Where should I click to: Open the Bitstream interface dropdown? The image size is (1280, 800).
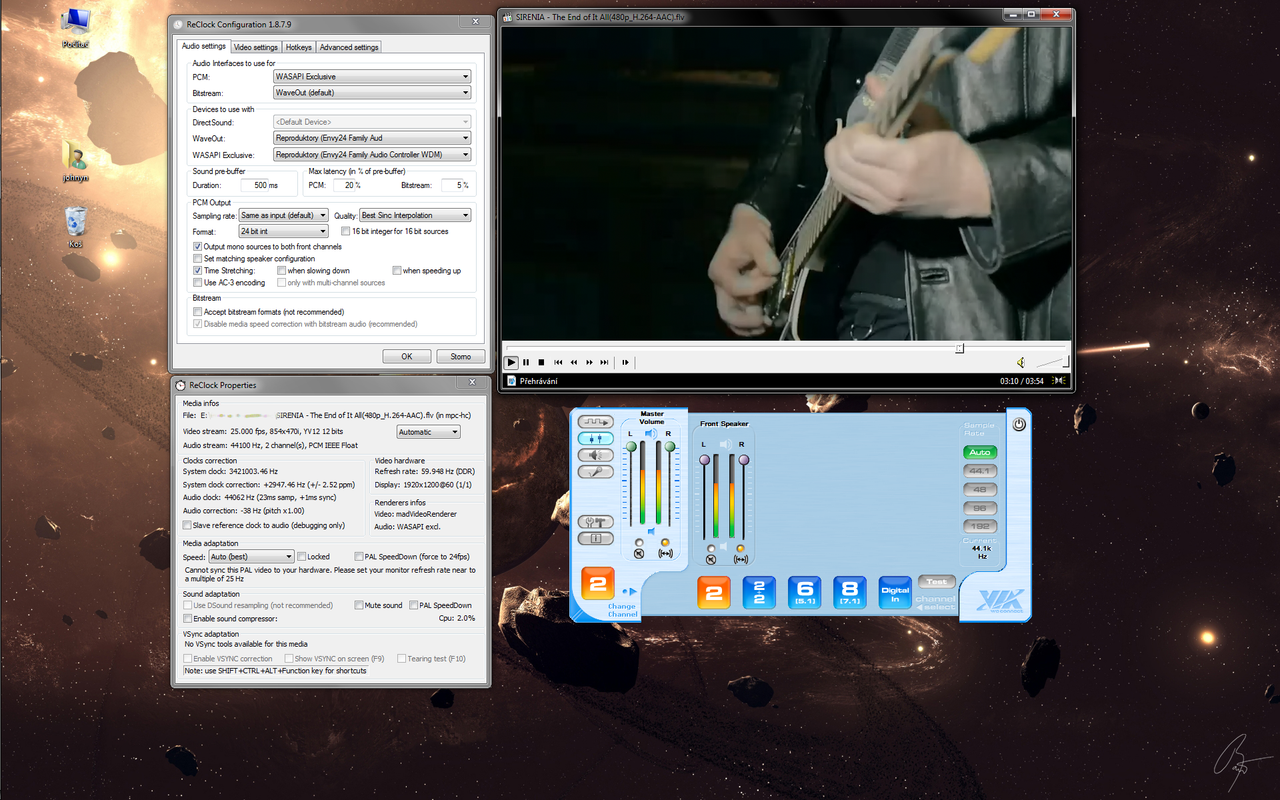(372, 93)
